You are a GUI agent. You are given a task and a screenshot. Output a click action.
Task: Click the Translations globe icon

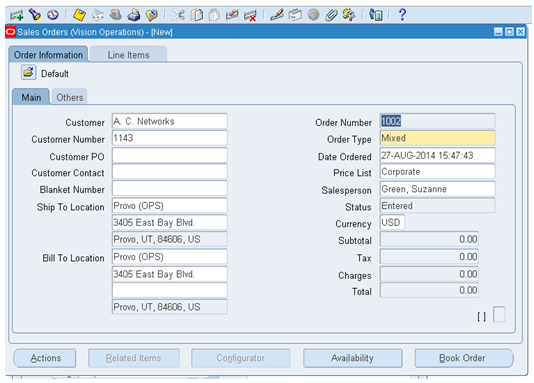[x=313, y=15]
